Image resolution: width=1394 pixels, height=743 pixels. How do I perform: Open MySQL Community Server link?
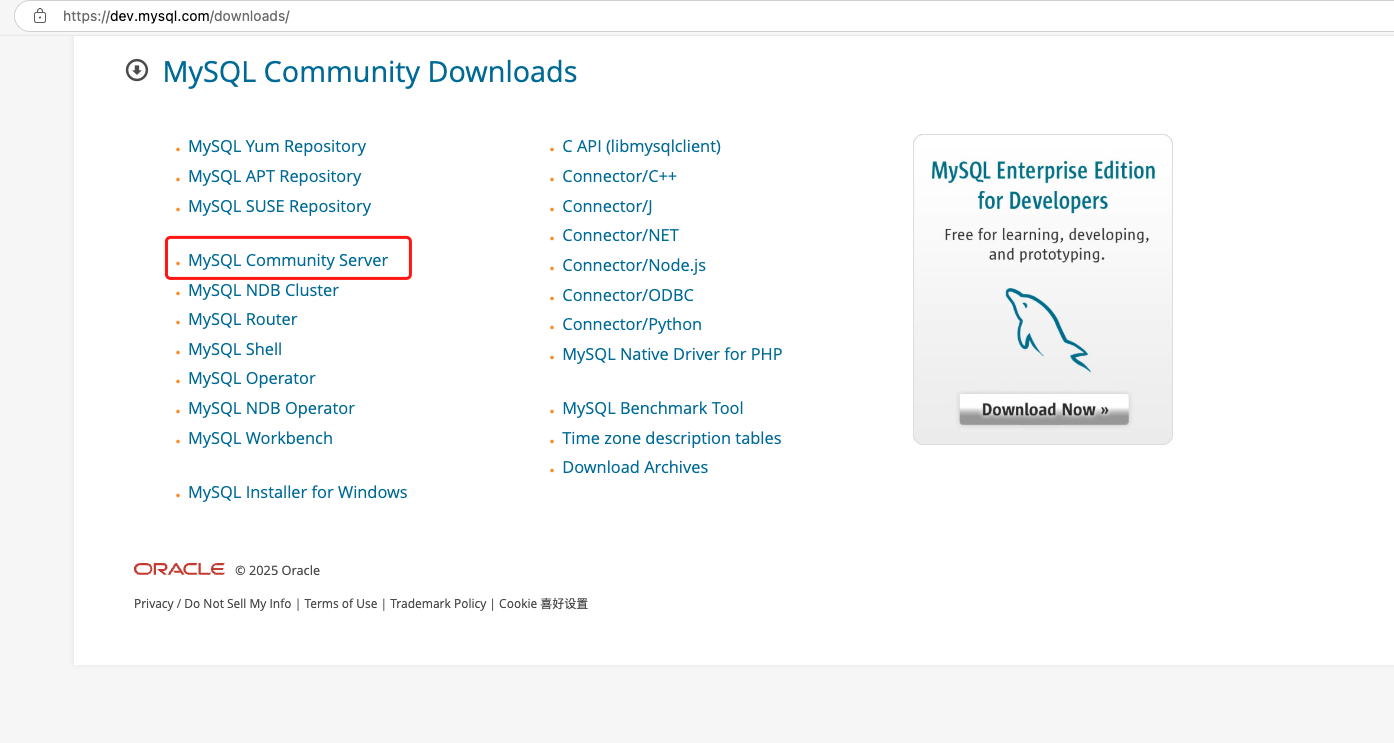pos(288,260)
